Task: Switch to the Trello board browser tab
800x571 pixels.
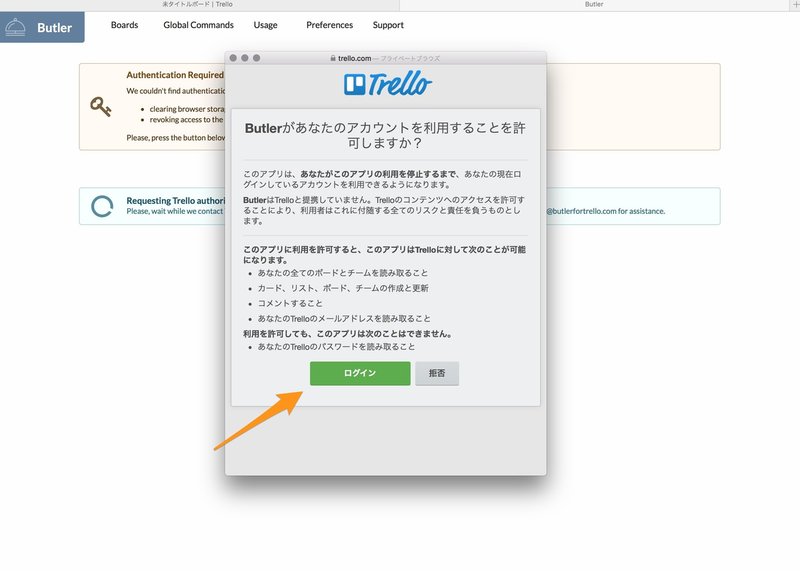Action: pyautogui.click(x=199, y=4)
